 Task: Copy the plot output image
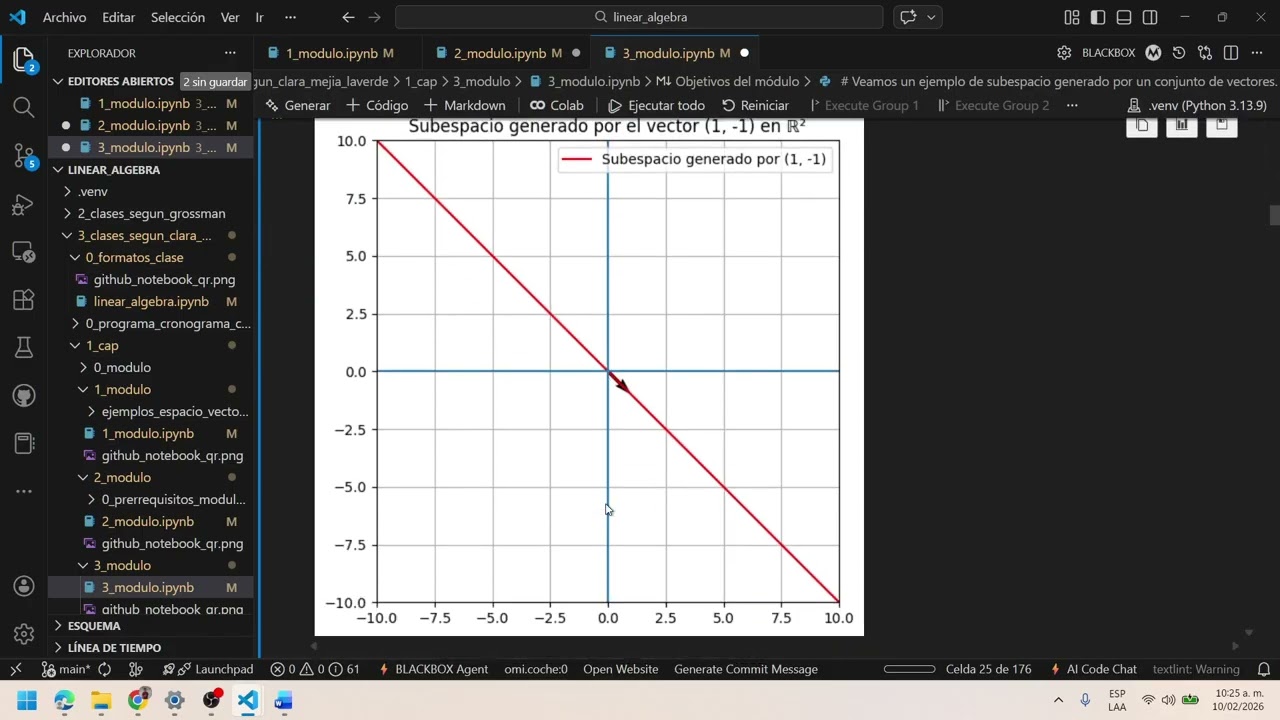1142,125
